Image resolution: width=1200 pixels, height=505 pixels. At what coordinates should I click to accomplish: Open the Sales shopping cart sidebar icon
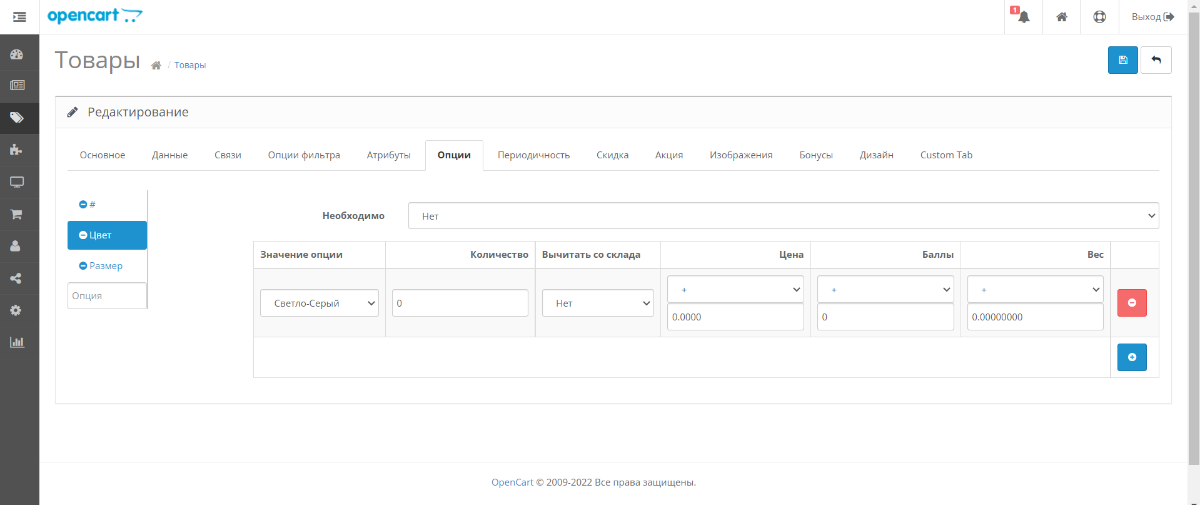coord(17,213)
